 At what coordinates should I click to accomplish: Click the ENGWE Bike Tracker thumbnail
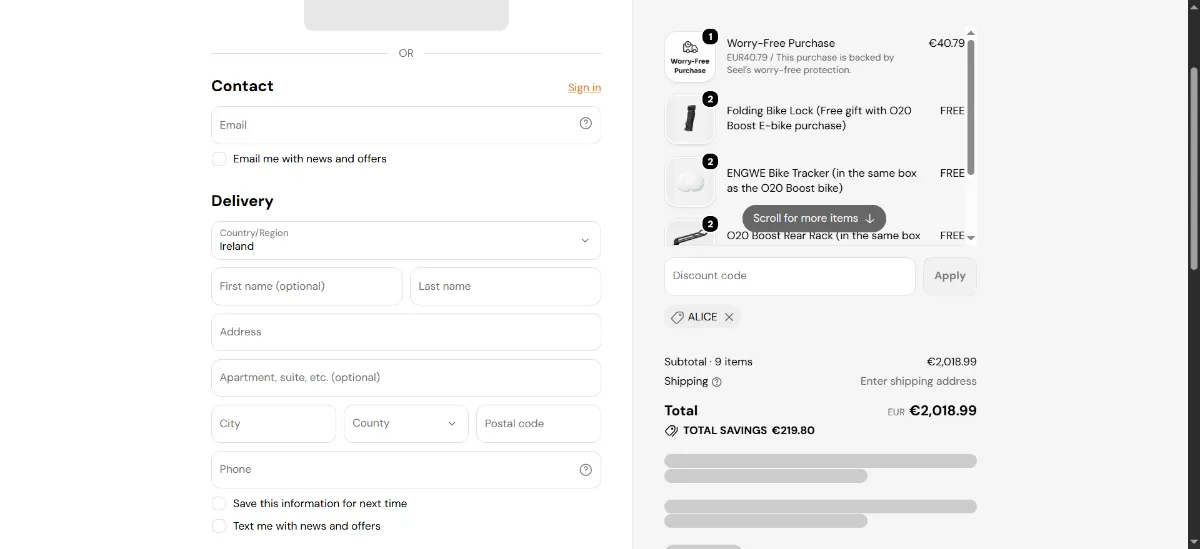[689, 181]
